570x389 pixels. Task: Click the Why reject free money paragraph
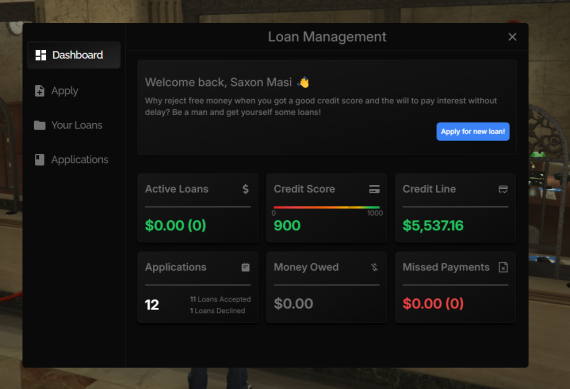[321, 107]
